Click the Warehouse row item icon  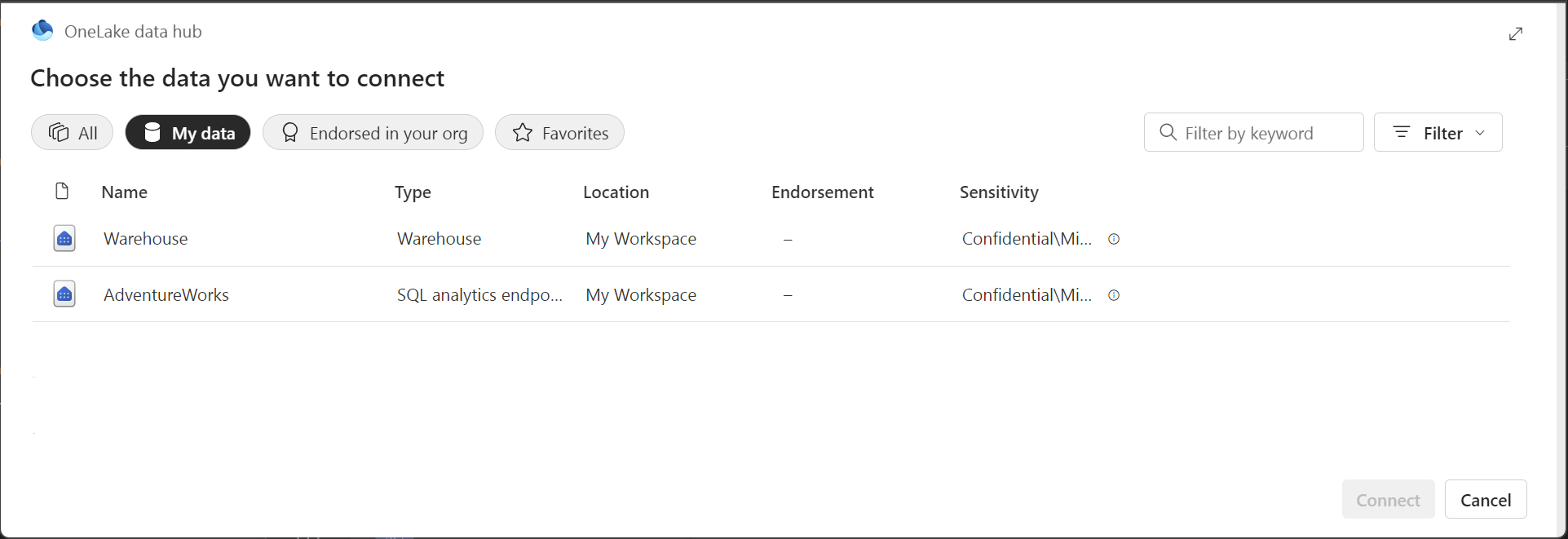(64, 239)
